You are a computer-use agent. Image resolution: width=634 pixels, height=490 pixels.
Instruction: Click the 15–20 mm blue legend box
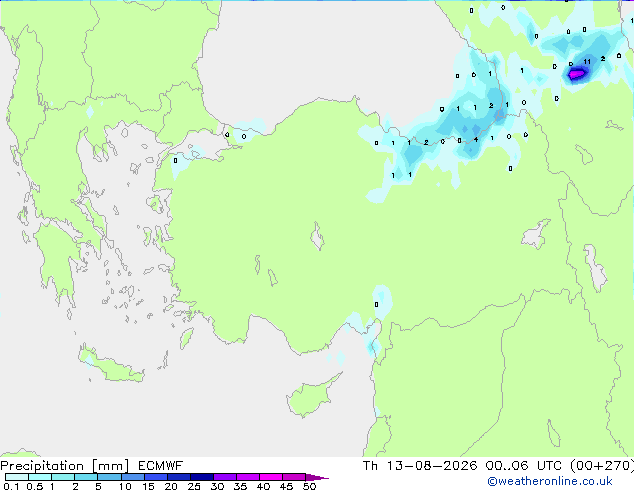coord(155,477)
